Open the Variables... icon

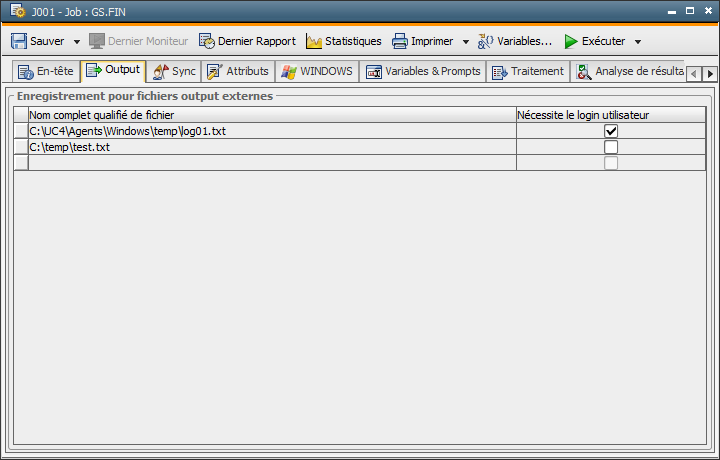click(485, 41)
